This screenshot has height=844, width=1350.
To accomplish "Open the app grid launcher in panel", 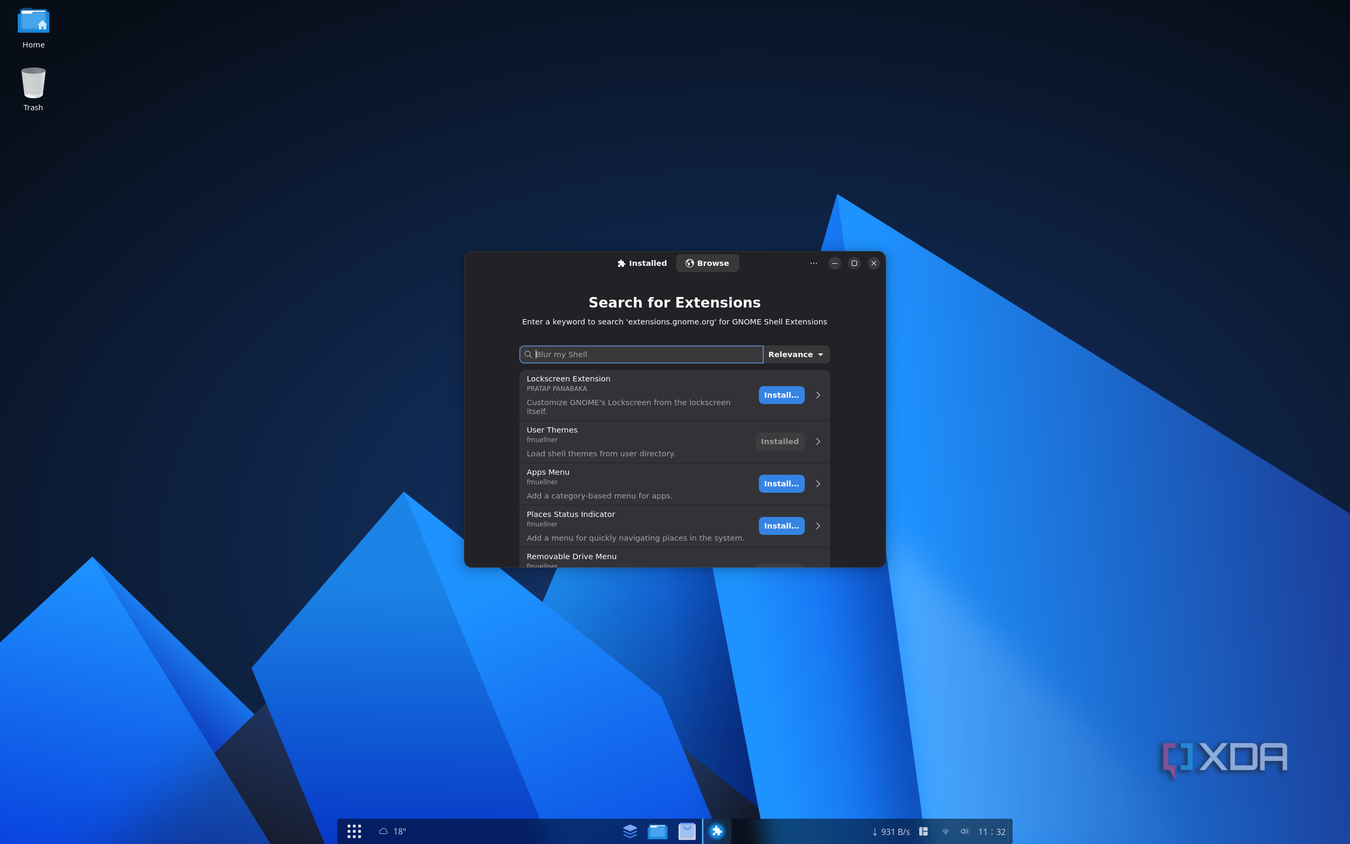I will (354, 831).
